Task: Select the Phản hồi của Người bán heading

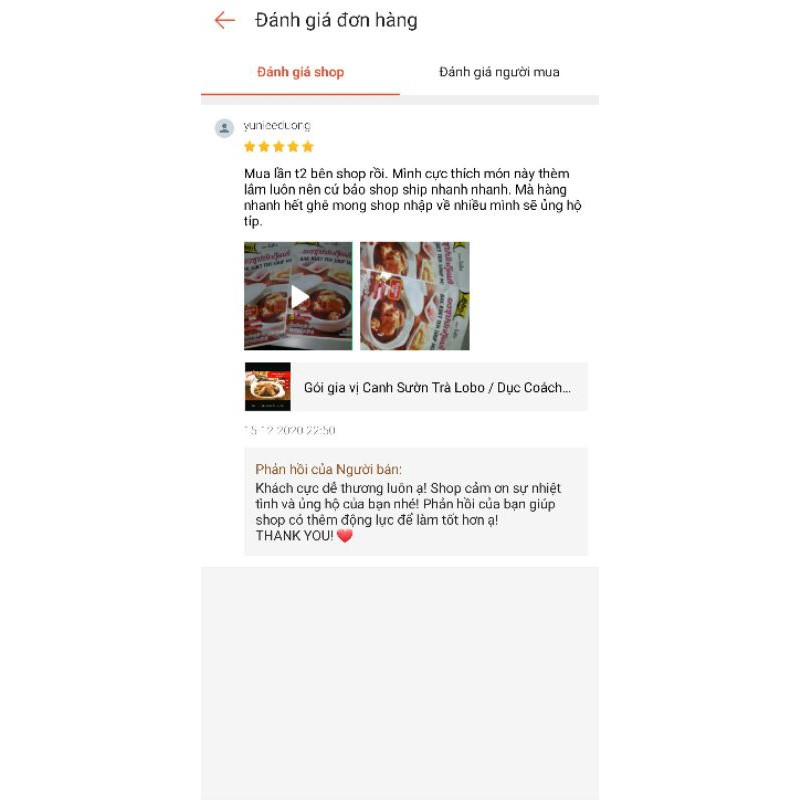Action: click(329, 469)
